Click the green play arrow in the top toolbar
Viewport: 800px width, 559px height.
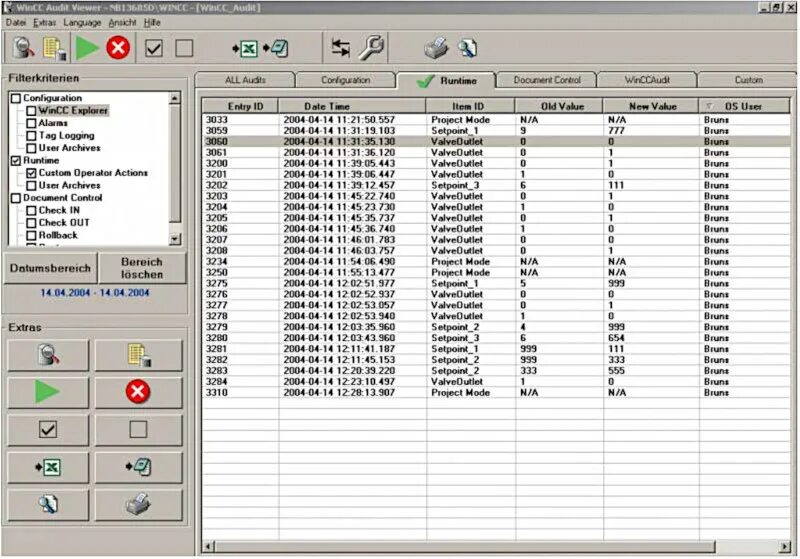point(87,48)
